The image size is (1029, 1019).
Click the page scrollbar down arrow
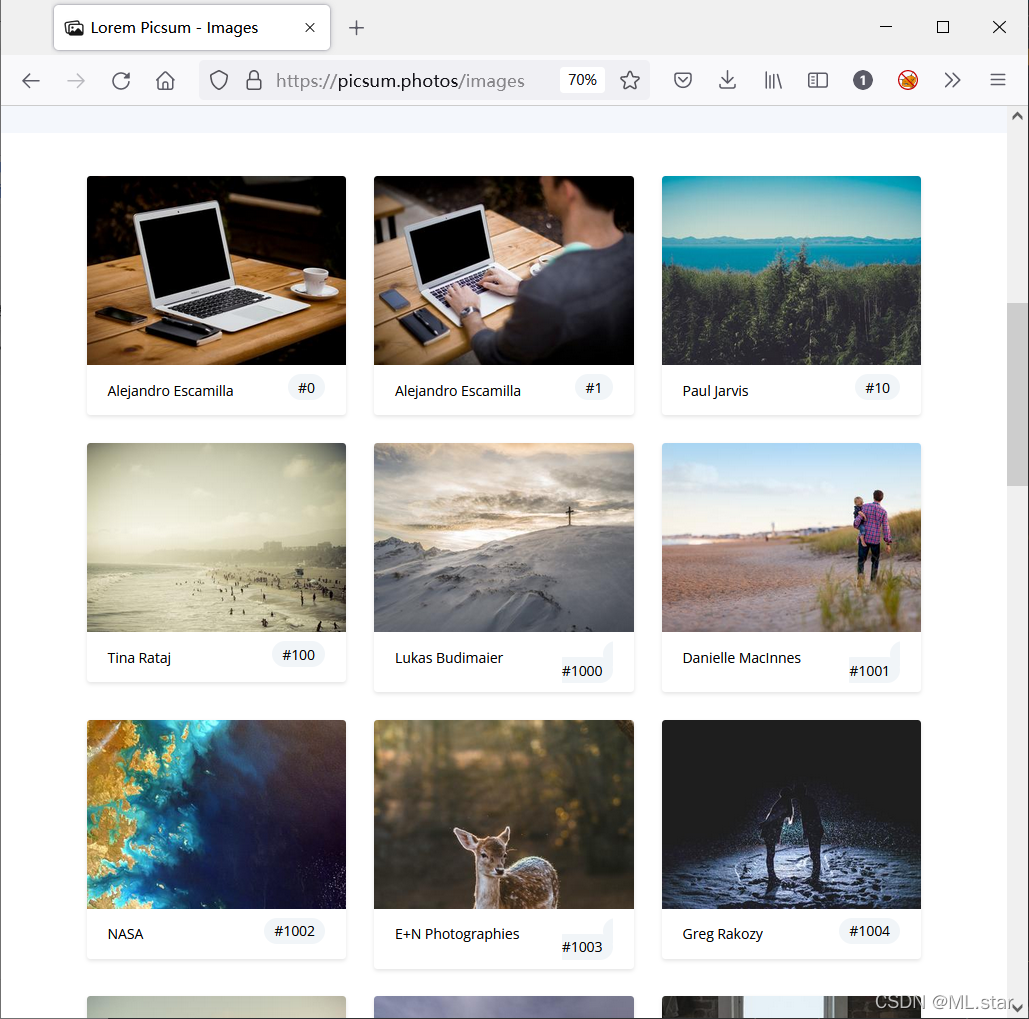click(1017, 1009)
